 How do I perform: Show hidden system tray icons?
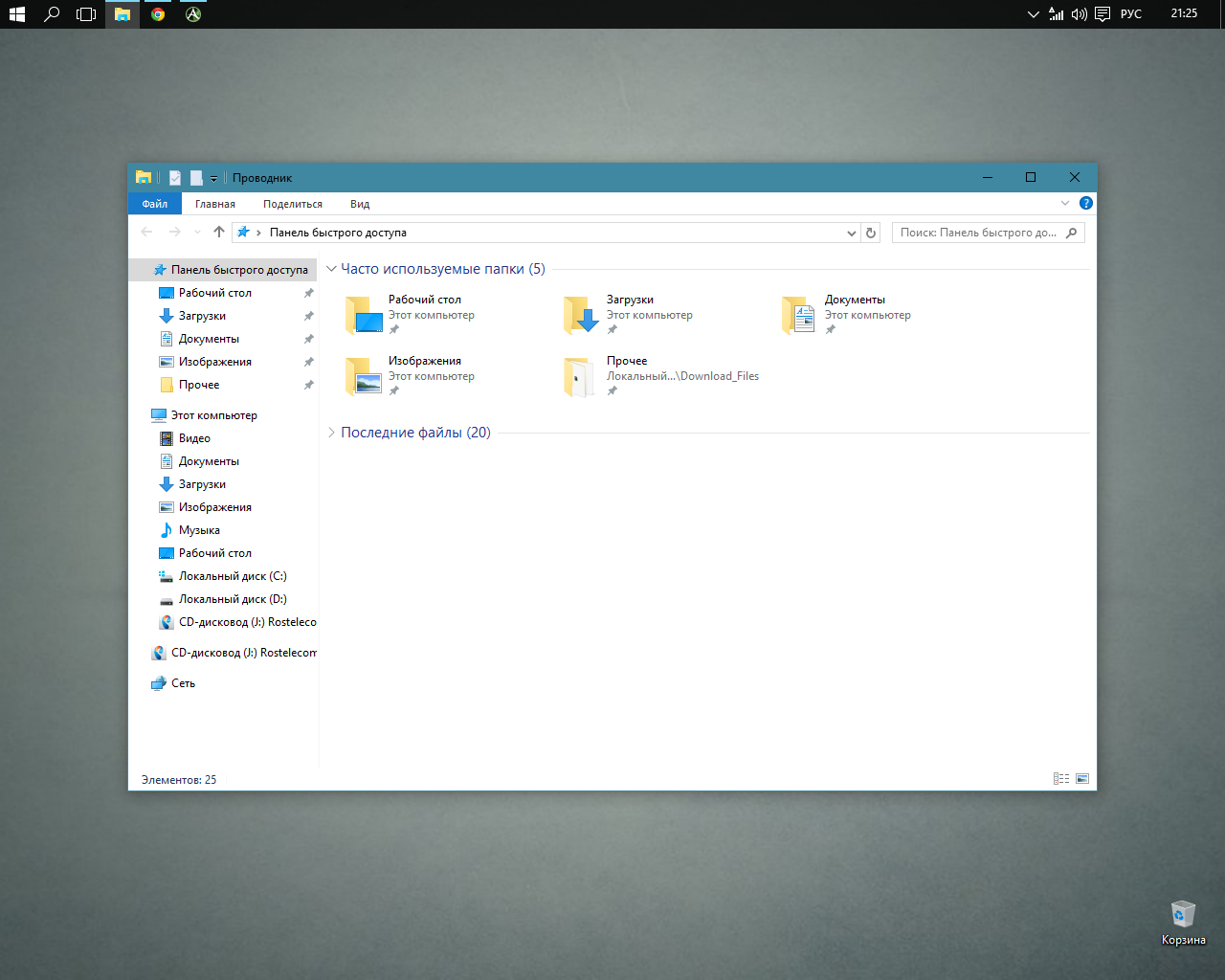point(1033,14)
